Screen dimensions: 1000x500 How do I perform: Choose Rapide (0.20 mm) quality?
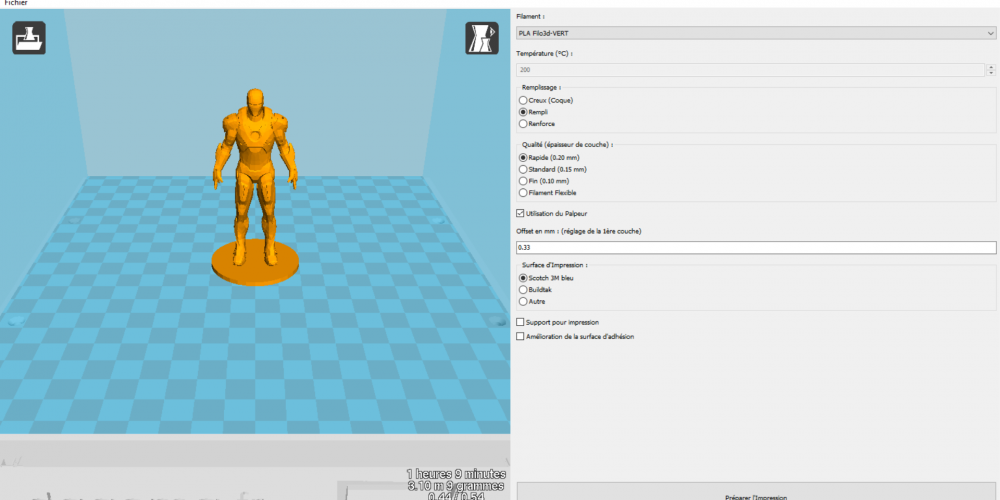click(549, 158)
